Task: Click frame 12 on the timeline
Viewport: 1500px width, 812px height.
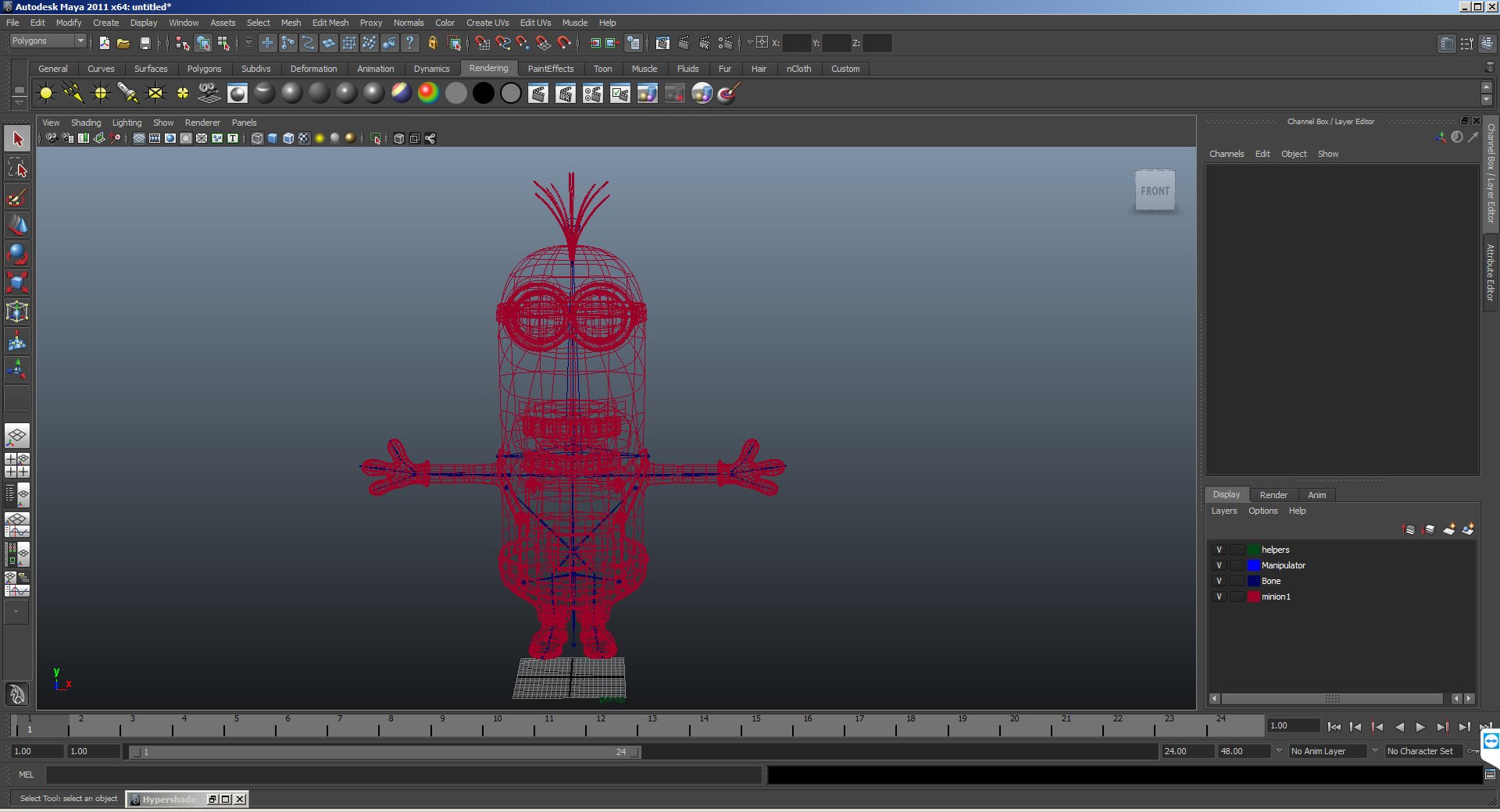Action: click(x=600, y=726)
